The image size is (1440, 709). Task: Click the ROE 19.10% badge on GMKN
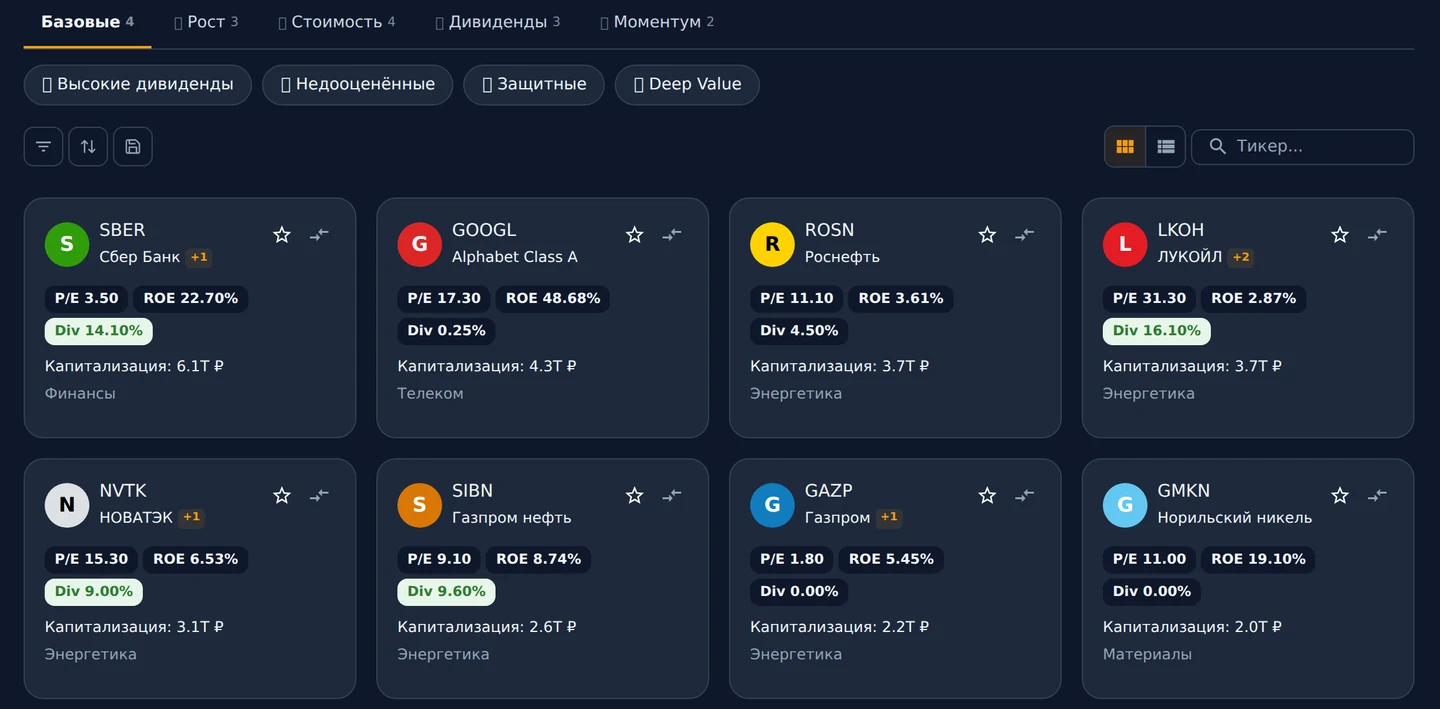tap(1258, 560)
